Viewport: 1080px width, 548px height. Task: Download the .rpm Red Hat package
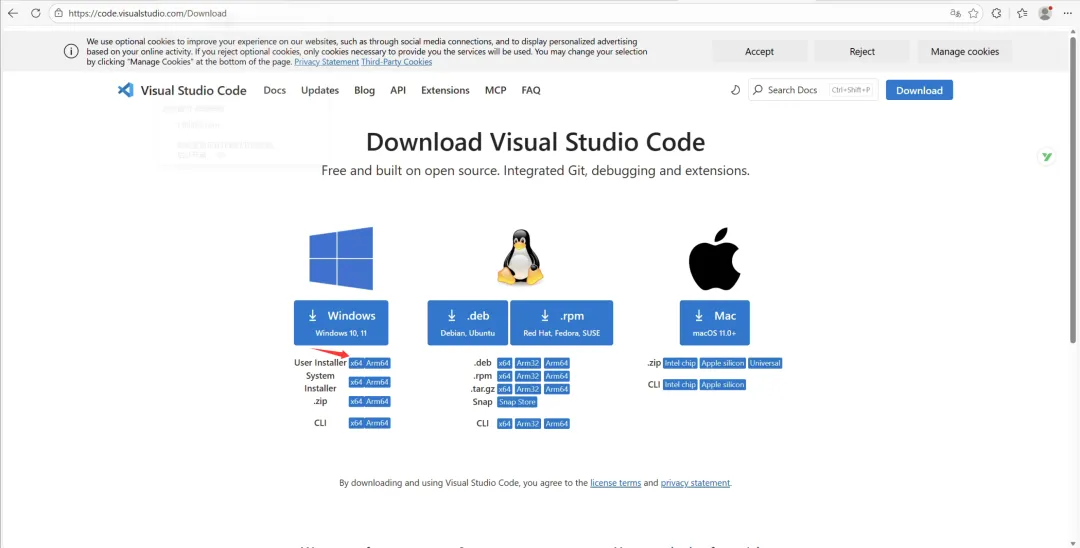[561, 322]
